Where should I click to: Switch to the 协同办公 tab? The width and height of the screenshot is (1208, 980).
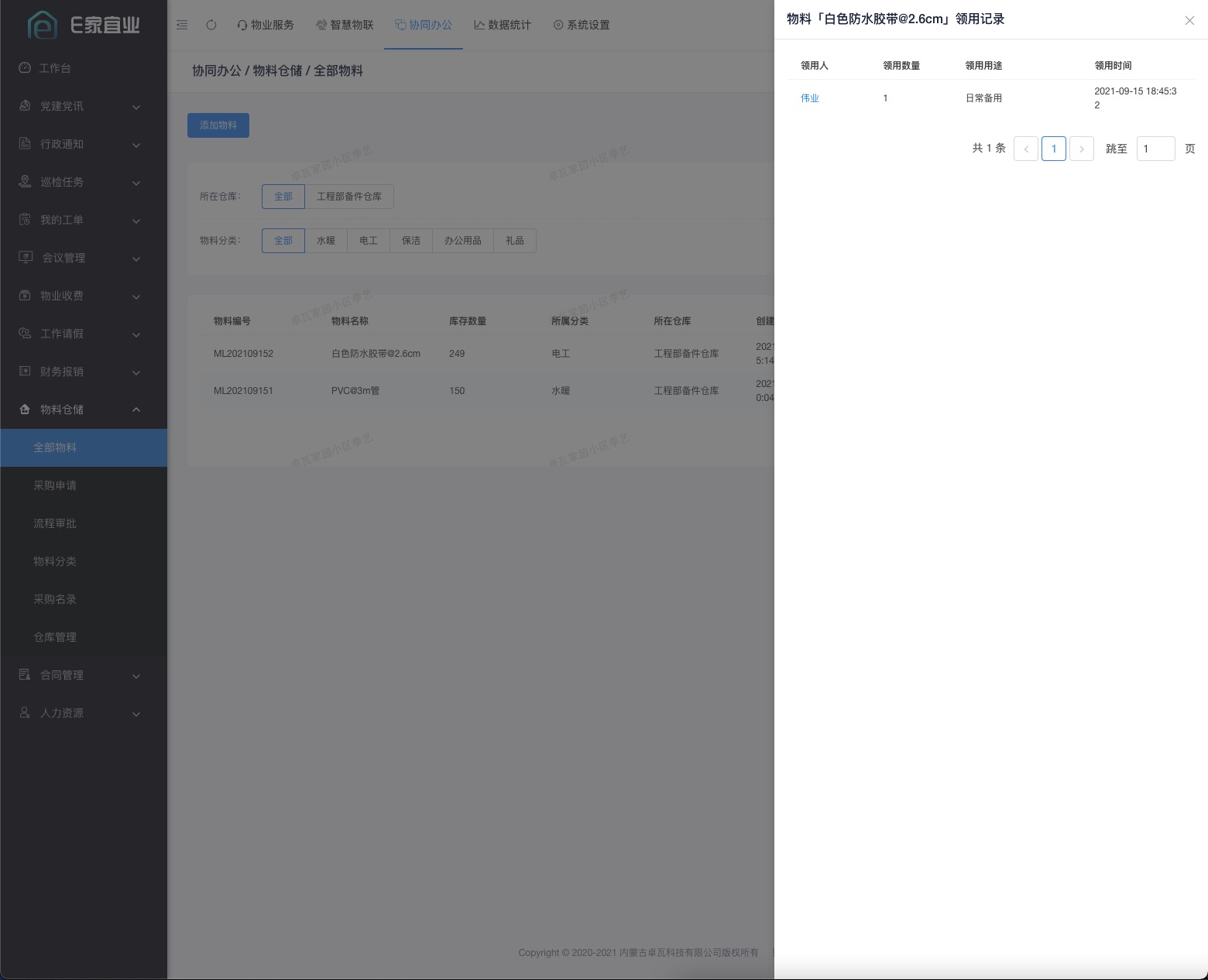424,25
